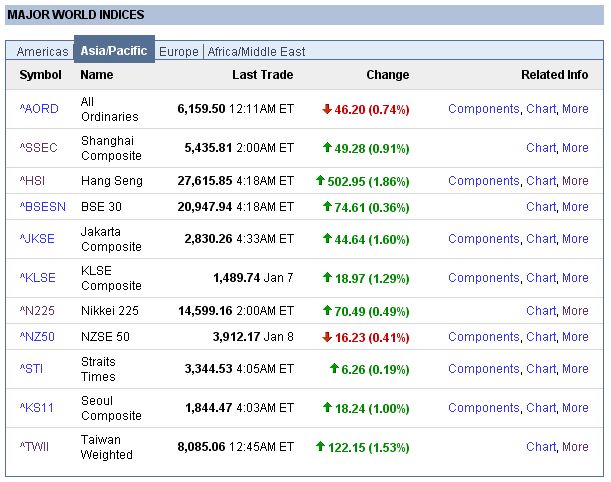The width and height of the screenshot is (611, 482).
Task: Open Chart for Jakarta Composite
Action: point(541,238)
